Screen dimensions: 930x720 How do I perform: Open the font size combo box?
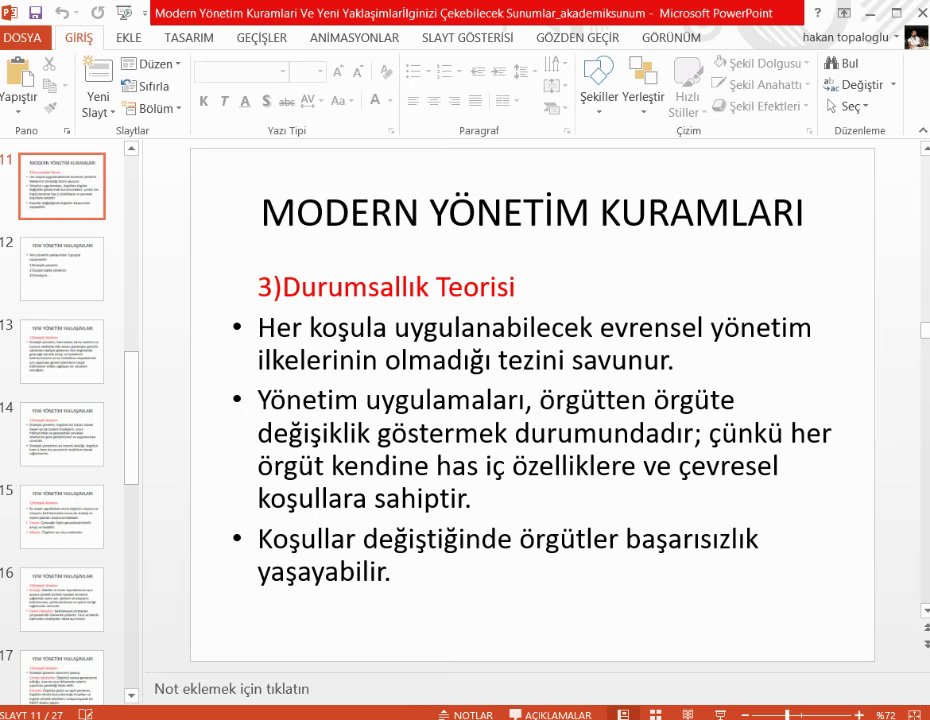(x=308, y=72)
